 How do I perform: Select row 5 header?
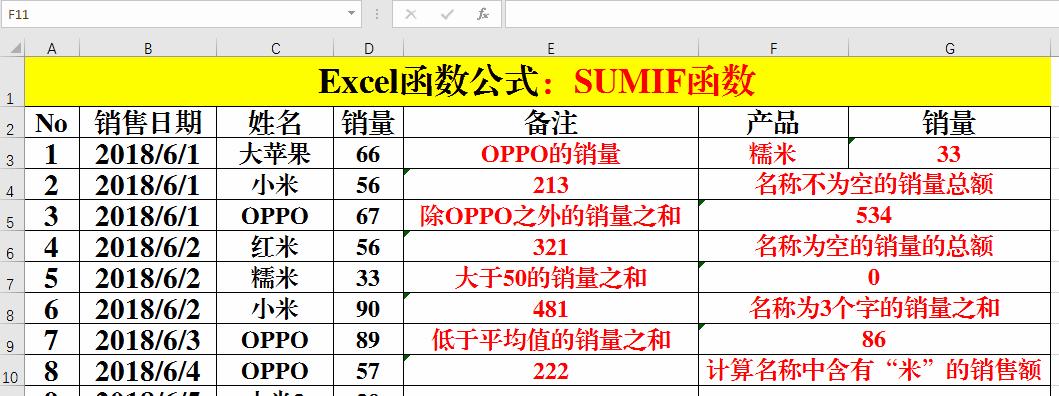[12, 216]
